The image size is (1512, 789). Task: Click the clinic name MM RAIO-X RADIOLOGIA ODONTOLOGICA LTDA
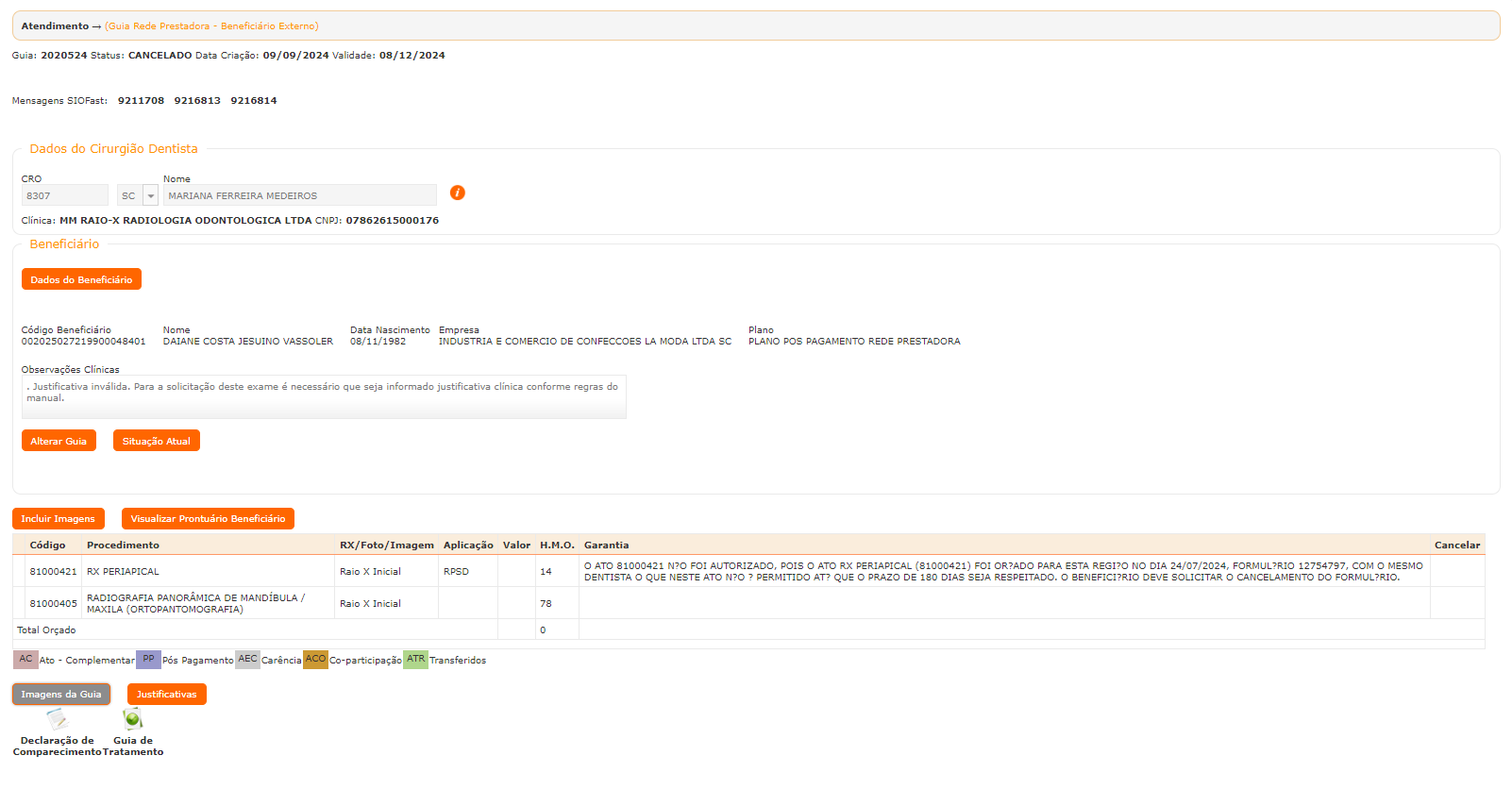point(186,221)
